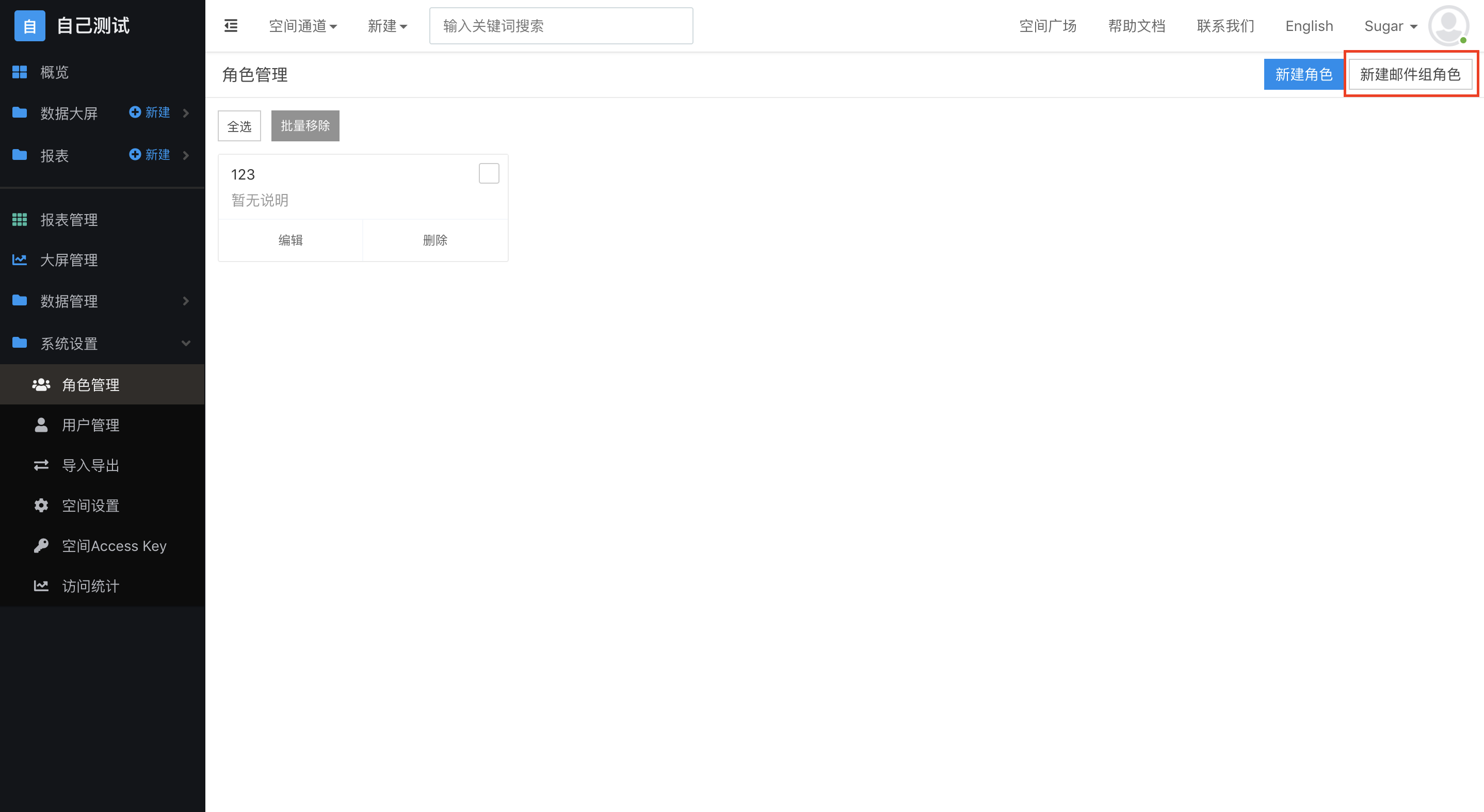Check the checkbox on role card 123

point(489,173)
